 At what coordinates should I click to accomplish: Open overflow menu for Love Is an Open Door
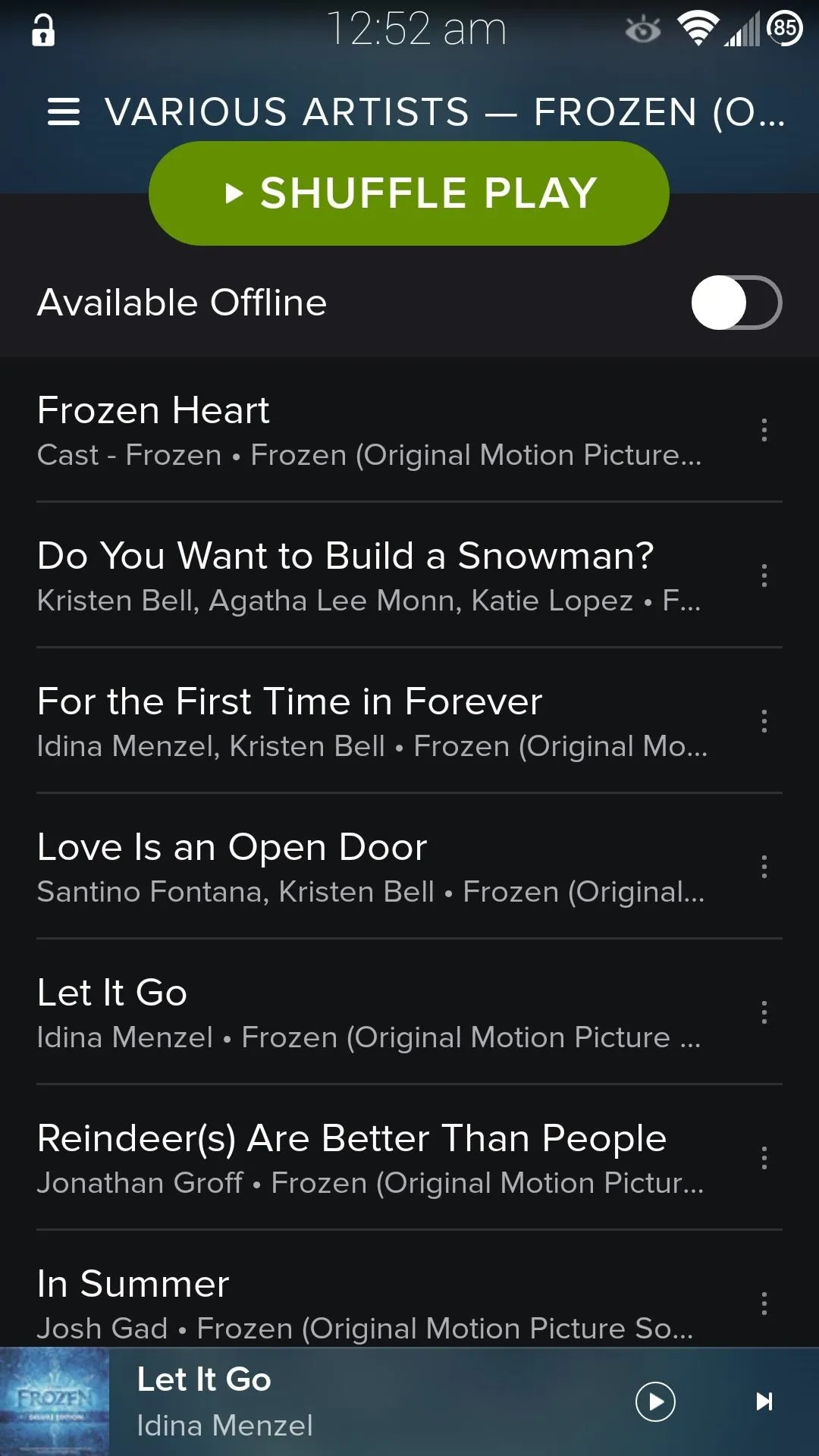tap(764, 867)
